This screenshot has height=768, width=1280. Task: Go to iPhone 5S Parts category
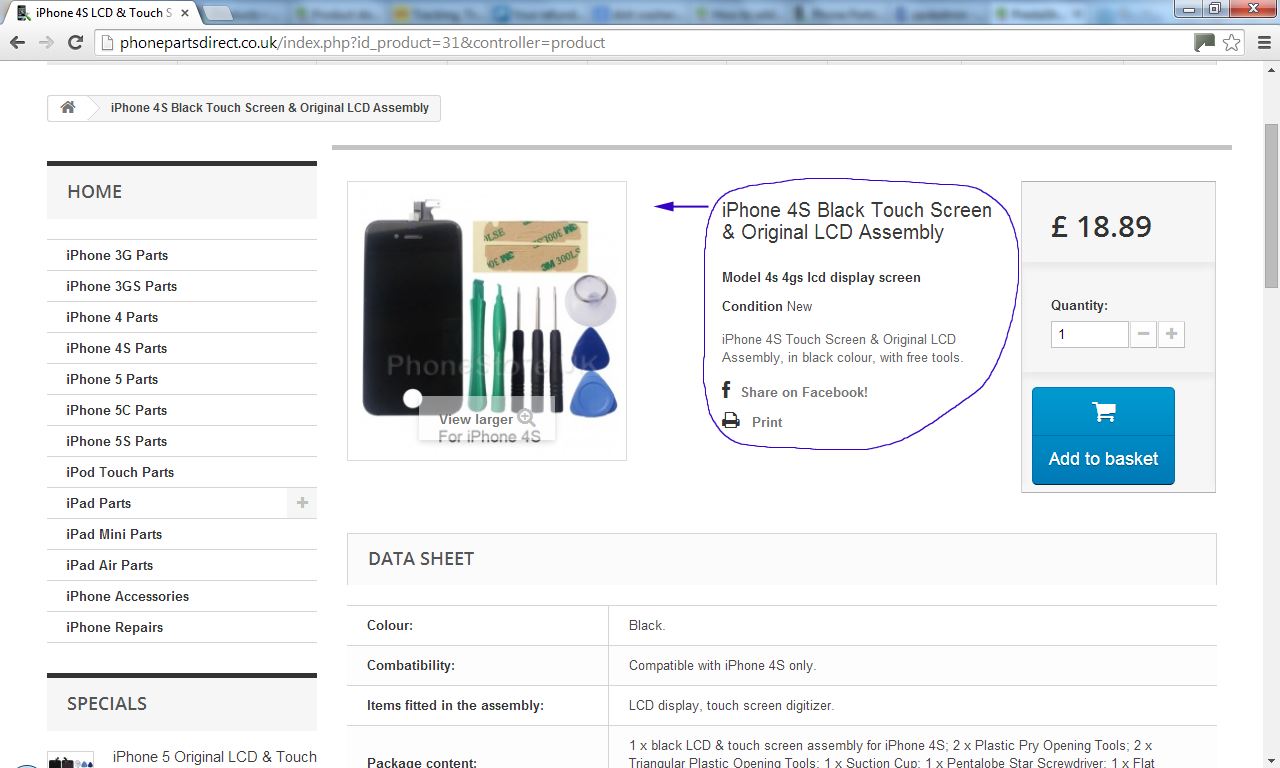tap(116, 441)
